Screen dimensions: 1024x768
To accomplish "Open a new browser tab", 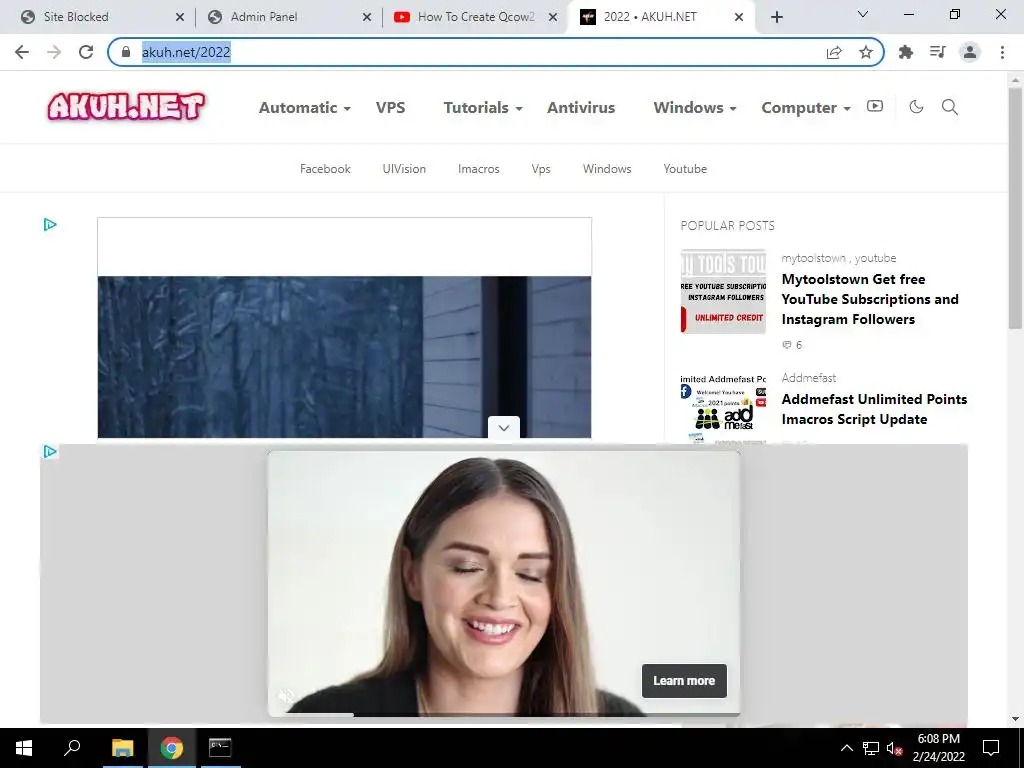I will (x=776, y=17).
